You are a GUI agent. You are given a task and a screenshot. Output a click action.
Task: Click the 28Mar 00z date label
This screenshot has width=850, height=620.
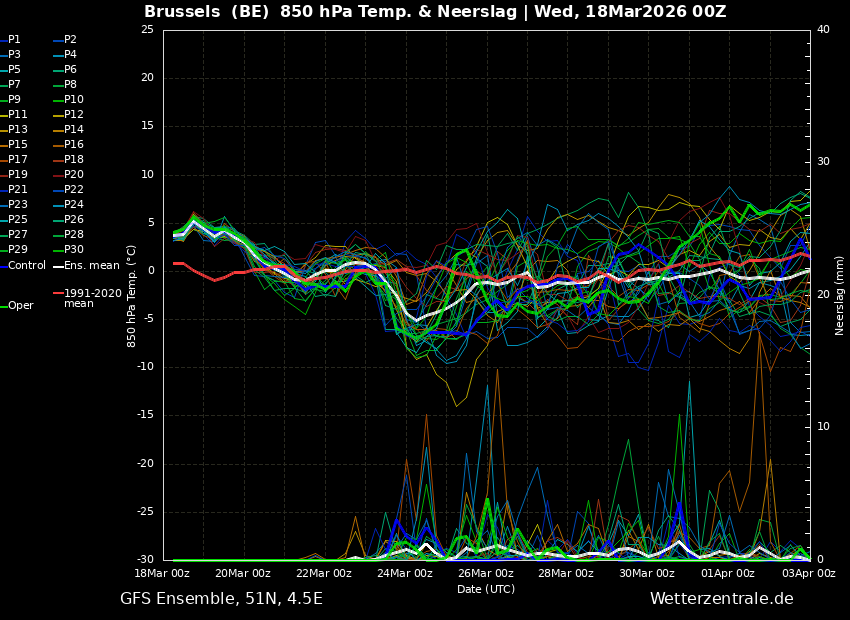pyautogui.click(x=566, y=573)
